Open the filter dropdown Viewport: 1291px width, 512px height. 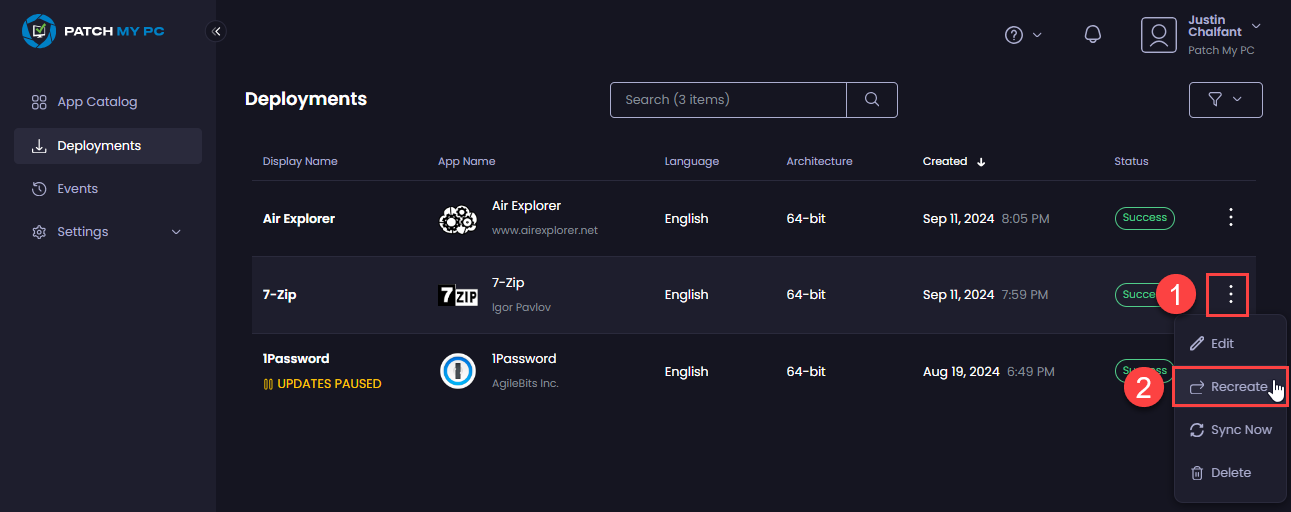tap(1225, 100)
